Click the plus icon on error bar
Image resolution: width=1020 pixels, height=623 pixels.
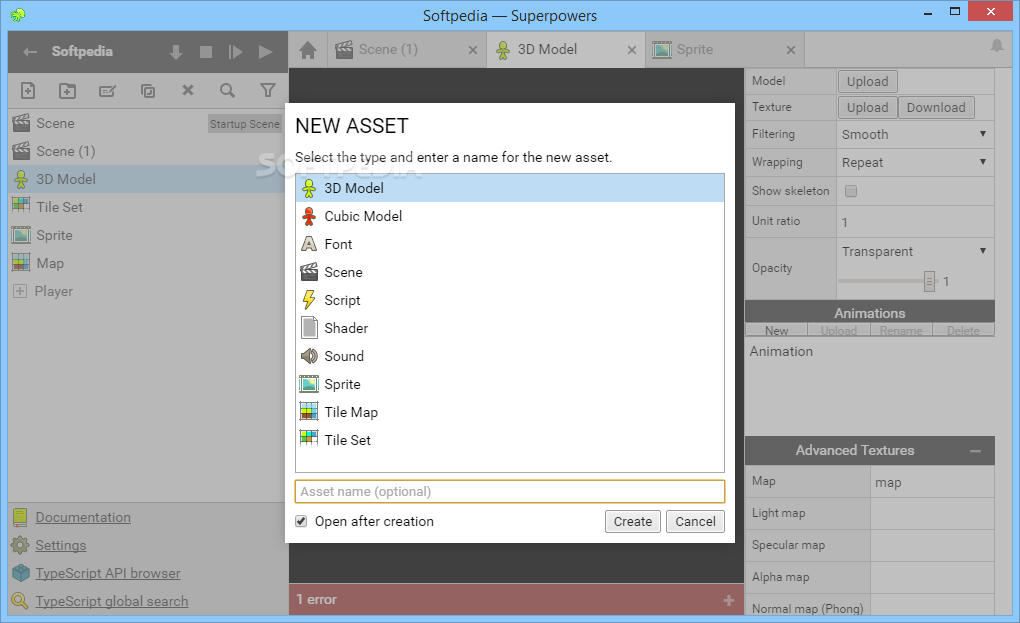[729, 600]
